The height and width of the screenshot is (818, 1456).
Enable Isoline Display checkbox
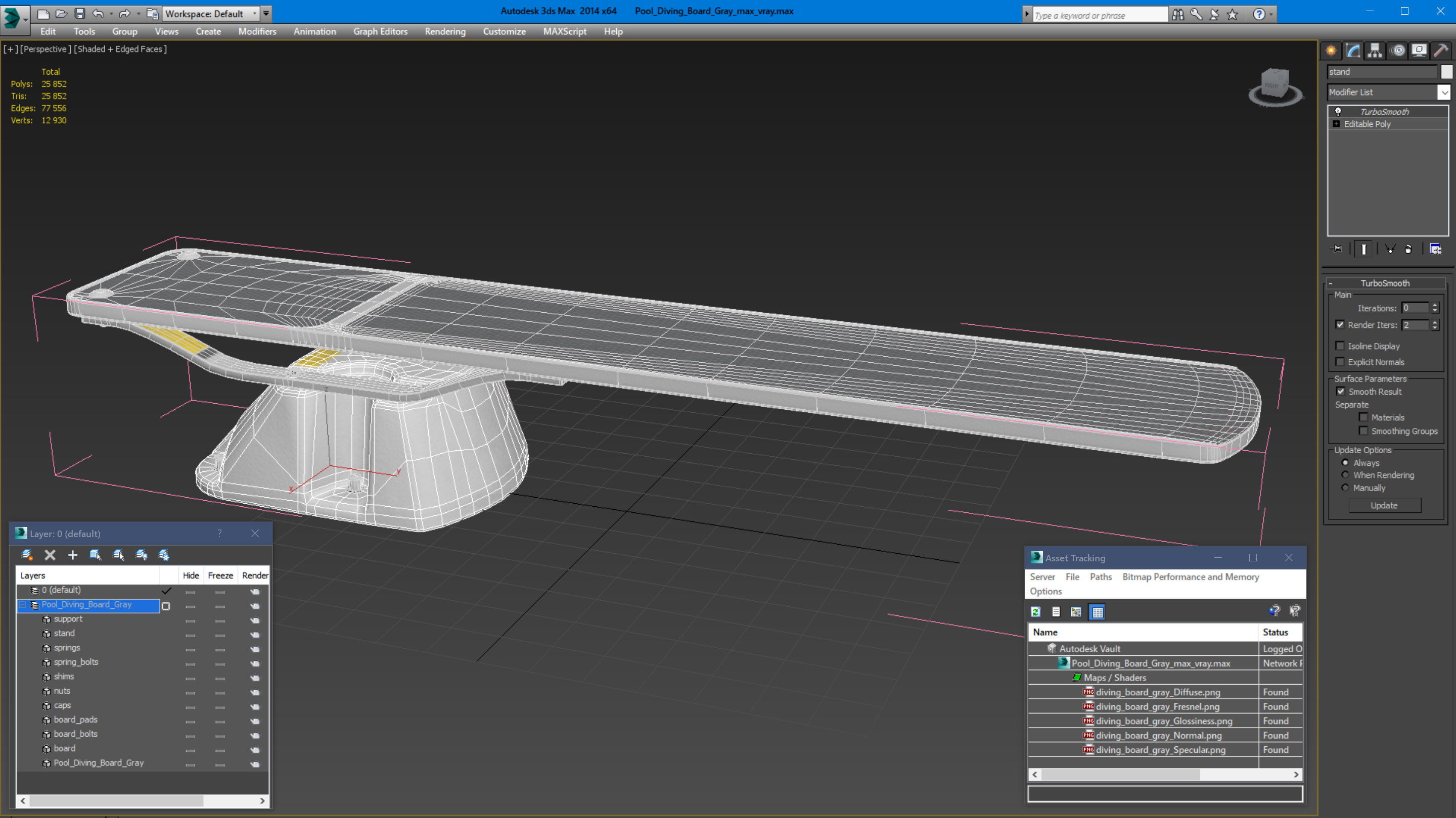1340,346
